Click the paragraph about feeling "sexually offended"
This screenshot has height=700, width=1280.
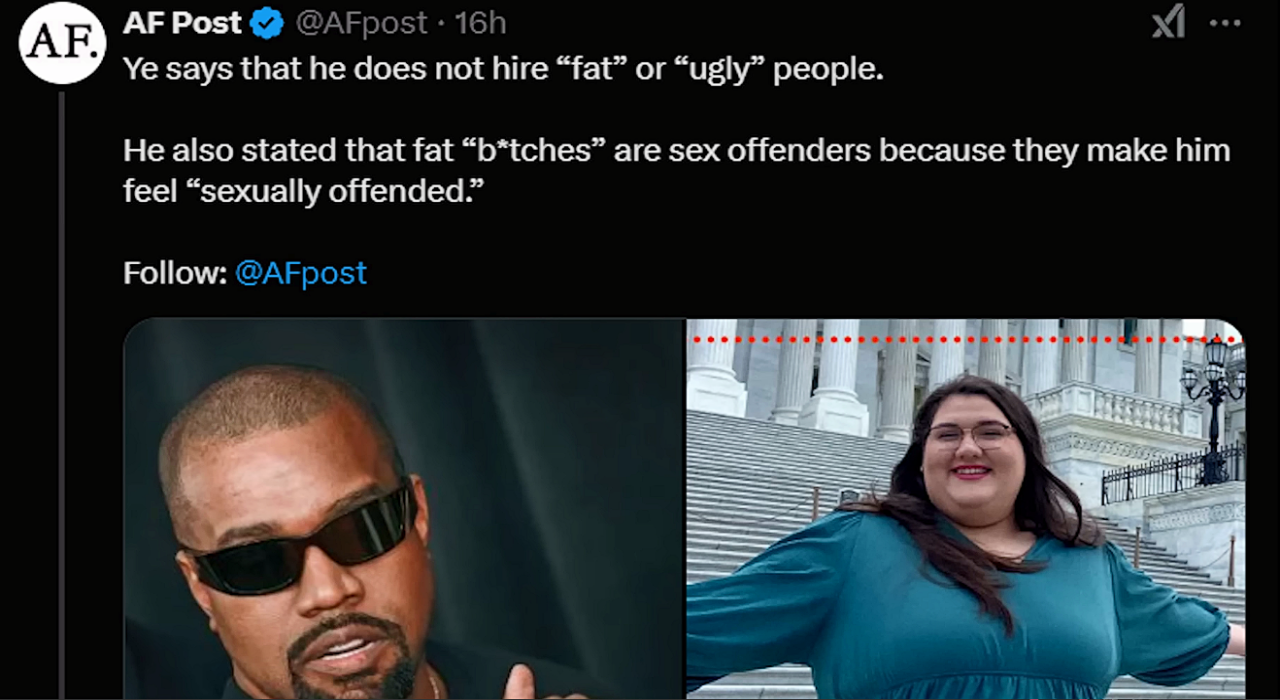(676, 170)
